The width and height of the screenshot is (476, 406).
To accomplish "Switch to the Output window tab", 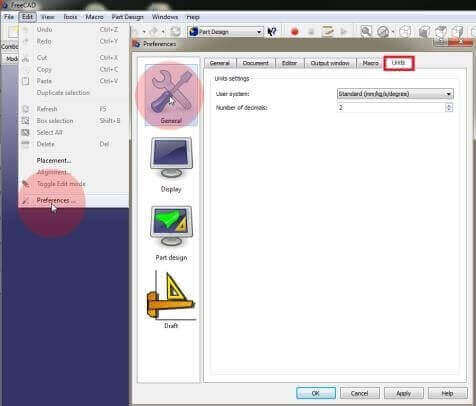I will pos(330,63).
